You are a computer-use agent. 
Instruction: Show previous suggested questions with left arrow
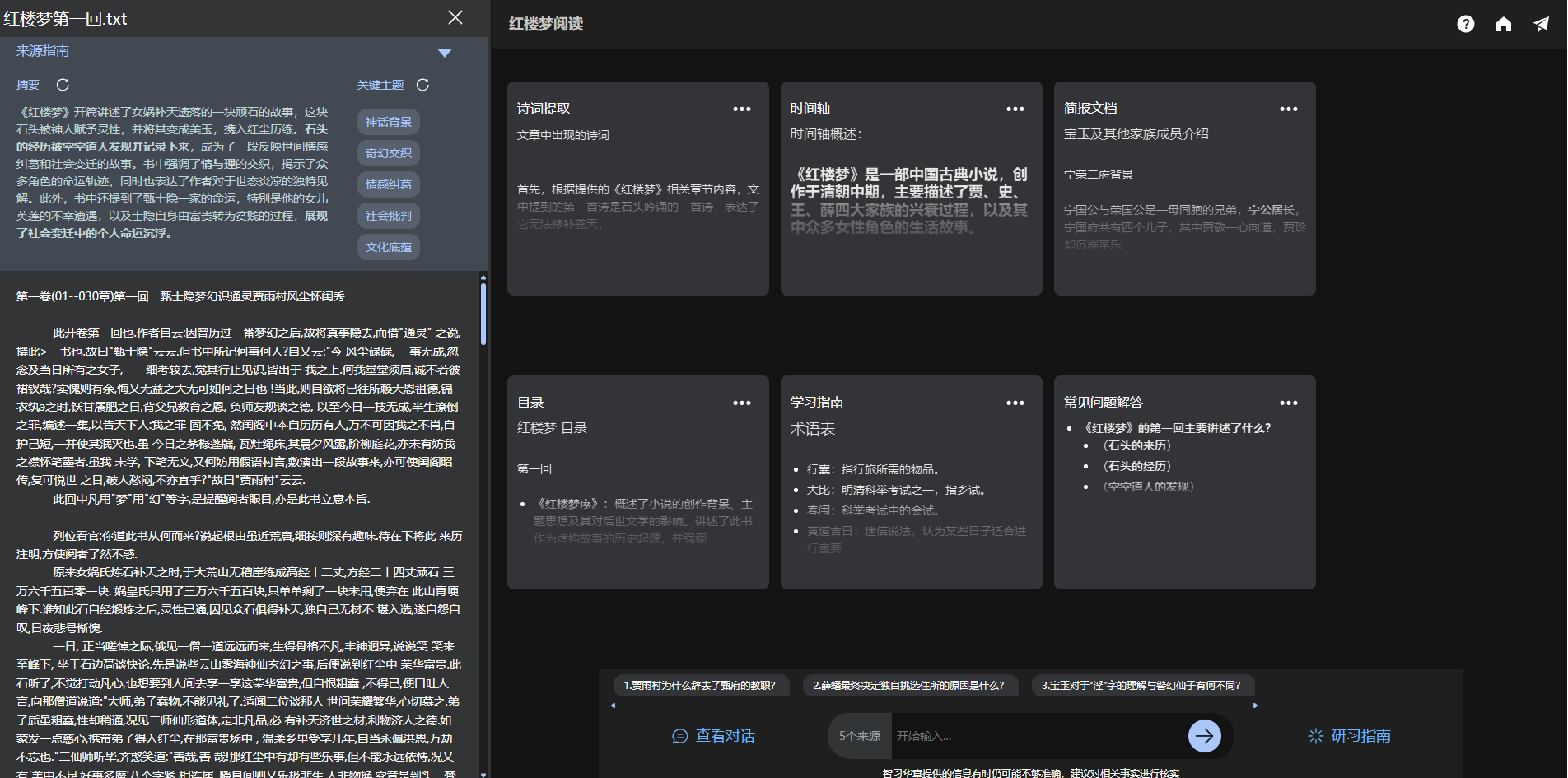[613, 706]
